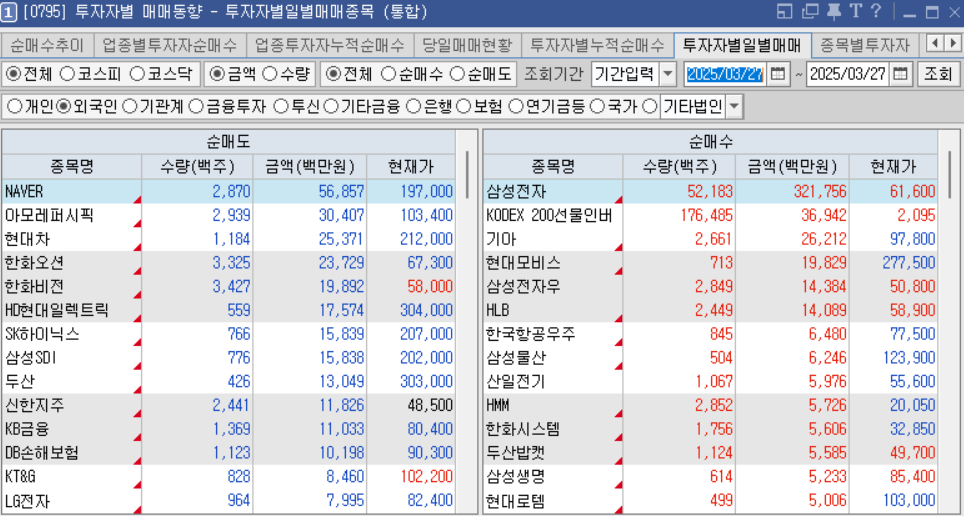
Task: Click the window number 1 icon in title bar
Action: 9,12
